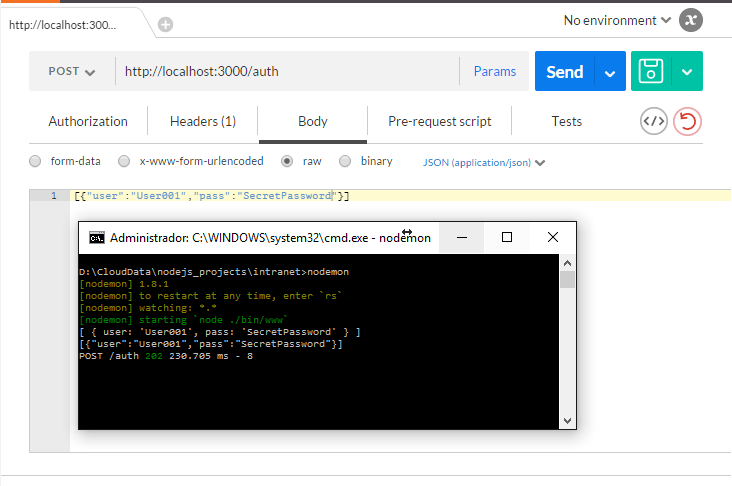Open environment quick look x icon
The width and height of the screenshot is (732, 486).
691,20
